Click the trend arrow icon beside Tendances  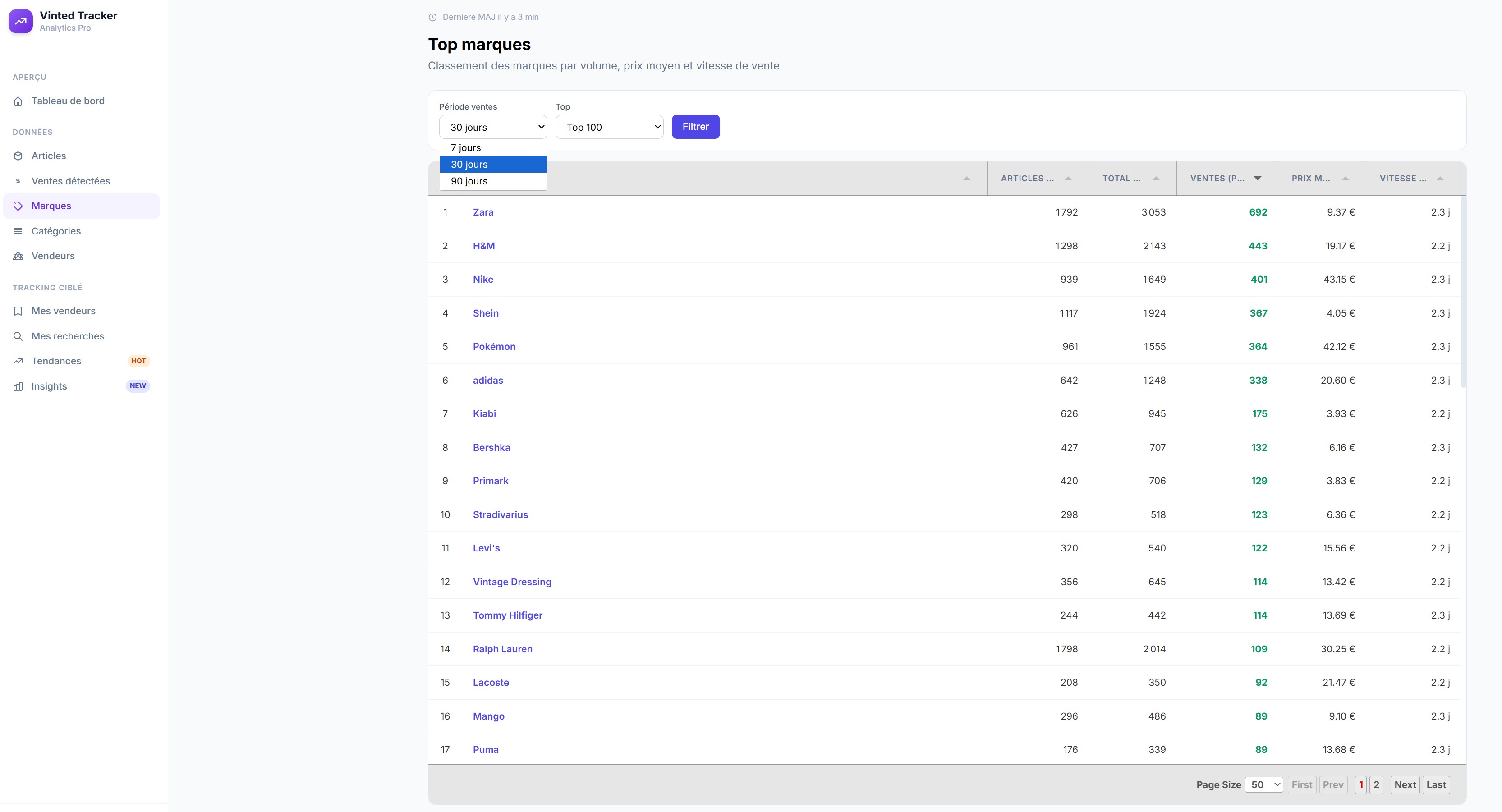pyautogui.click(x=18, y=362)
